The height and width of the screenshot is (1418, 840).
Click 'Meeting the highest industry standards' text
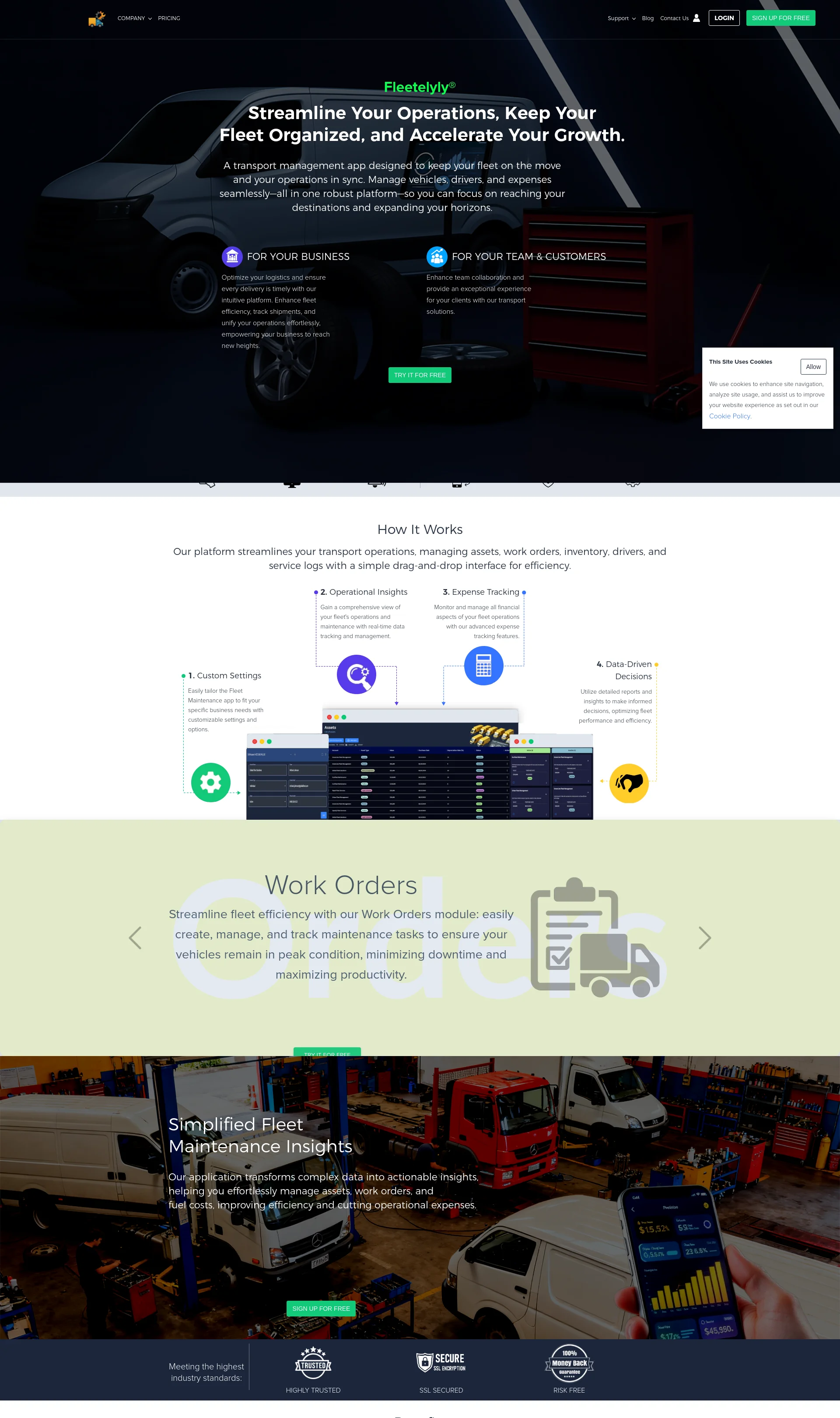pos(206,1372)
